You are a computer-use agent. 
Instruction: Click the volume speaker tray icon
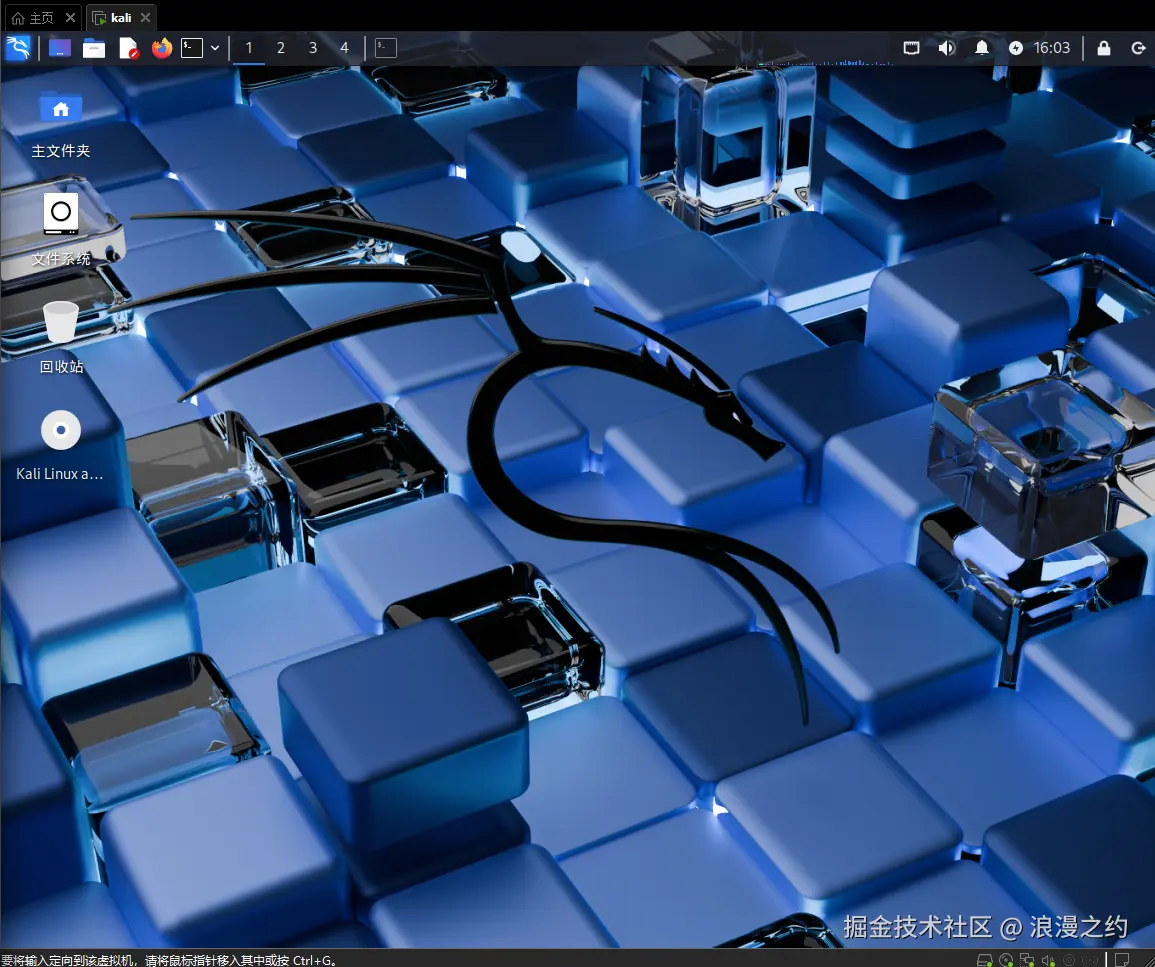coord(947,48)
